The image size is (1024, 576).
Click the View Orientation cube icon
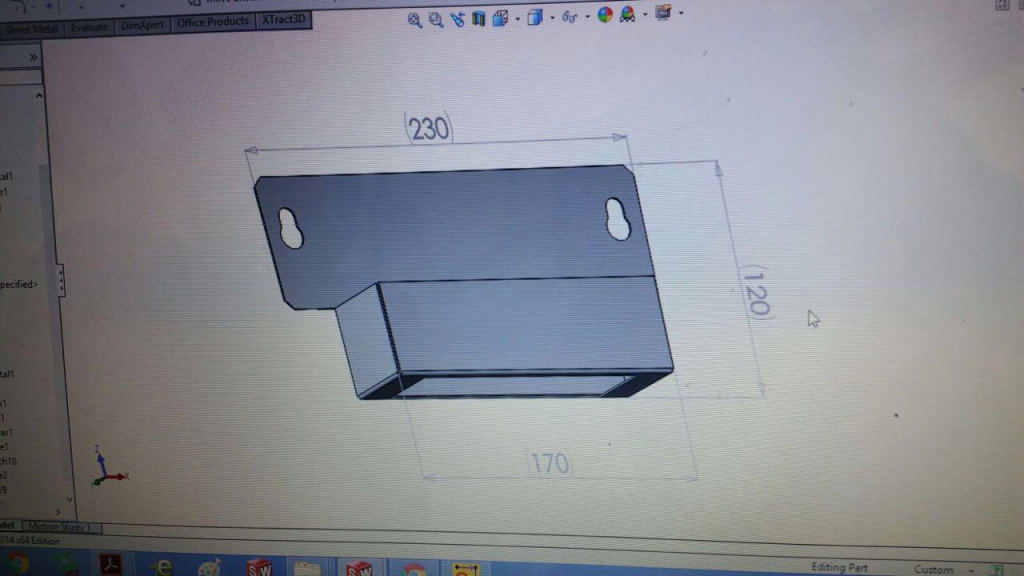(500, 18)
